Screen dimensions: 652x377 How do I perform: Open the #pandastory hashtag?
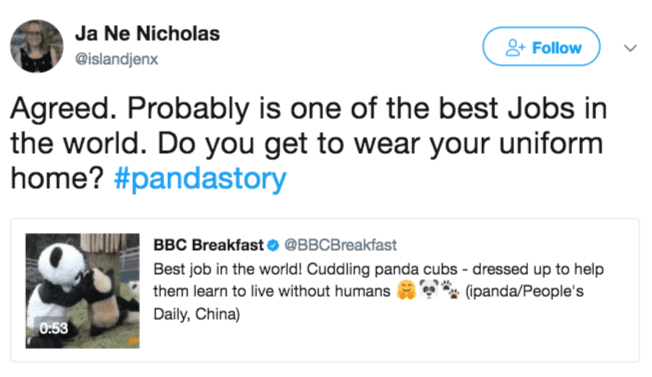200,179
